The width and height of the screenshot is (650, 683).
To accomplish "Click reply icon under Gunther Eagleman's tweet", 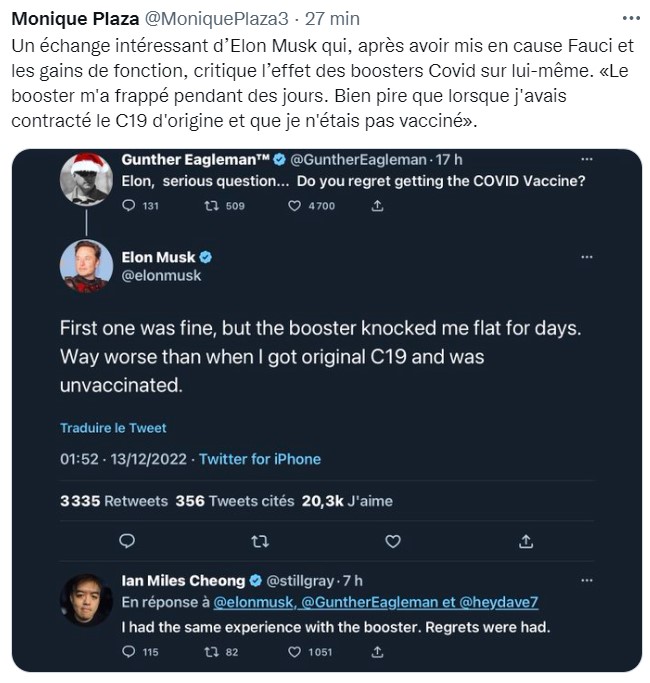I will click(127, 205).
